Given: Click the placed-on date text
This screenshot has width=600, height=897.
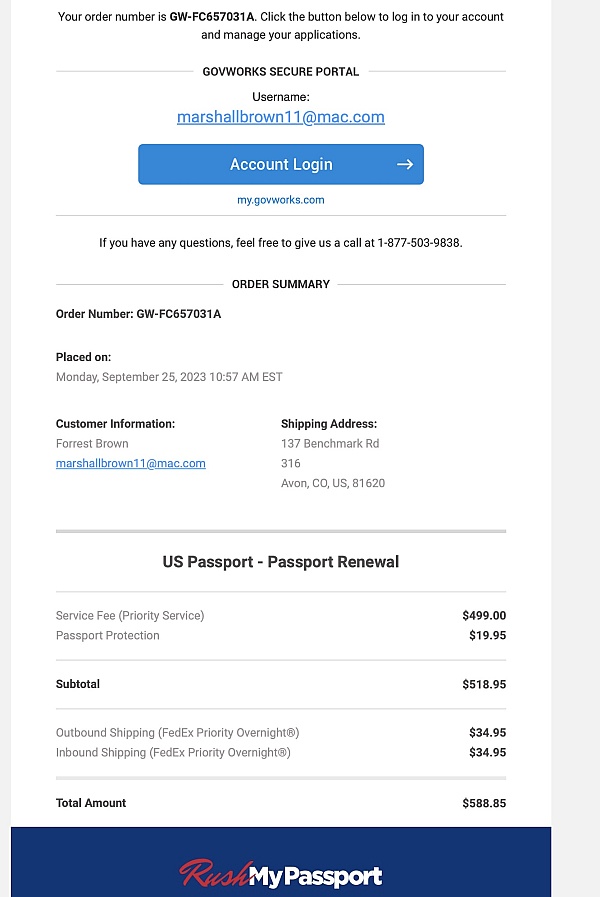Looking at the screenshot, I should (x=169, y=377).
